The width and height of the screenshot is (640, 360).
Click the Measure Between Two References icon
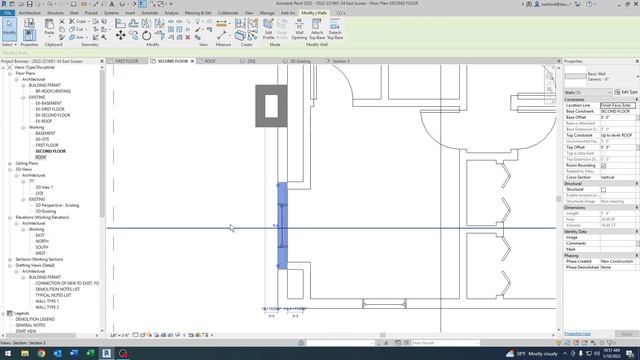pos(222,36)
